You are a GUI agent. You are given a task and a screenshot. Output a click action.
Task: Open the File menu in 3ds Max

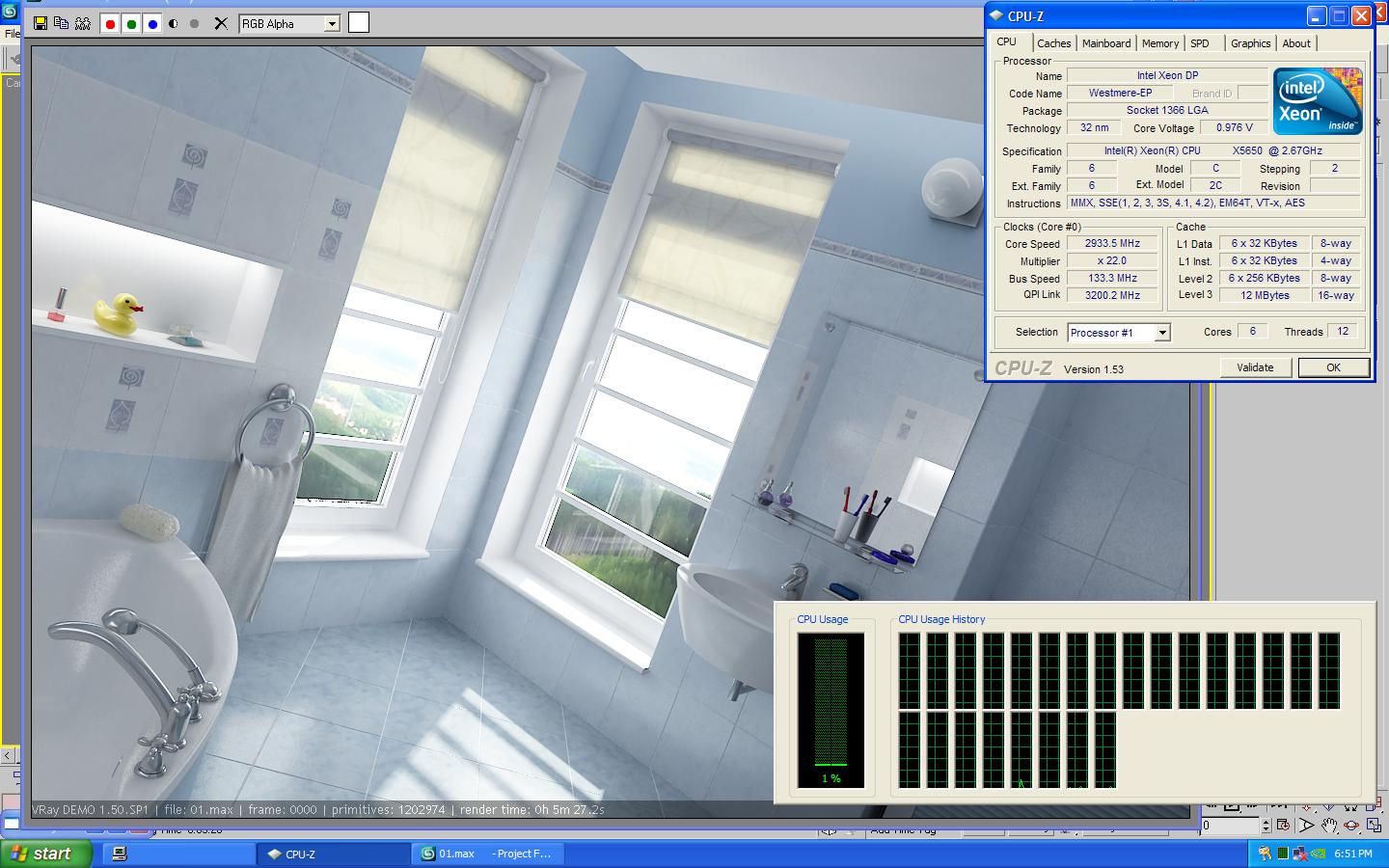pos(12,34)
